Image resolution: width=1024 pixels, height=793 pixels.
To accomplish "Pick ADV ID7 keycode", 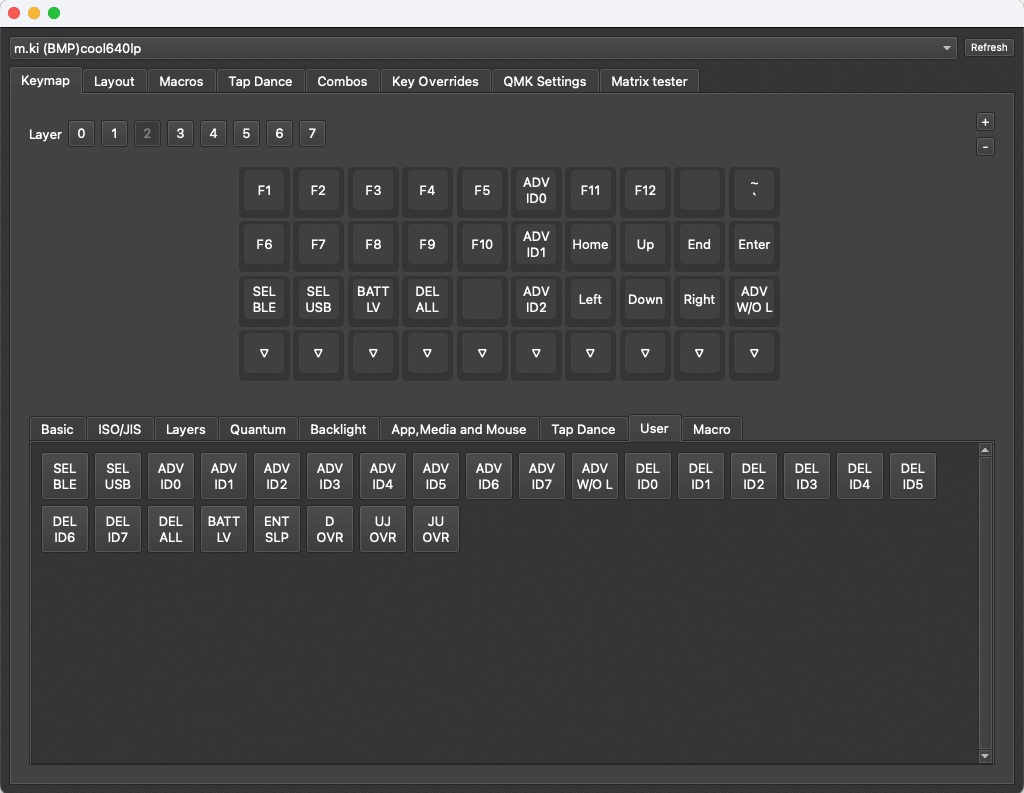I will point(541,476).
